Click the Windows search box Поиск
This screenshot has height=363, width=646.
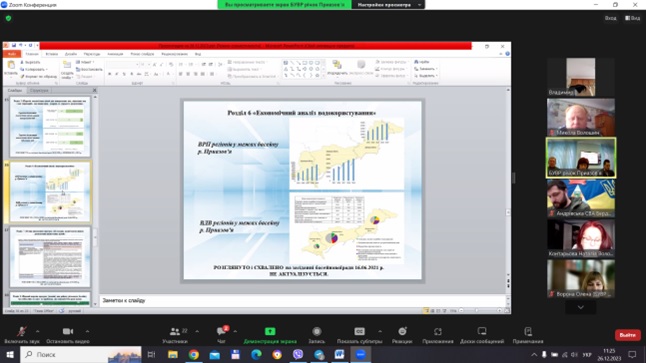[80, 354]
